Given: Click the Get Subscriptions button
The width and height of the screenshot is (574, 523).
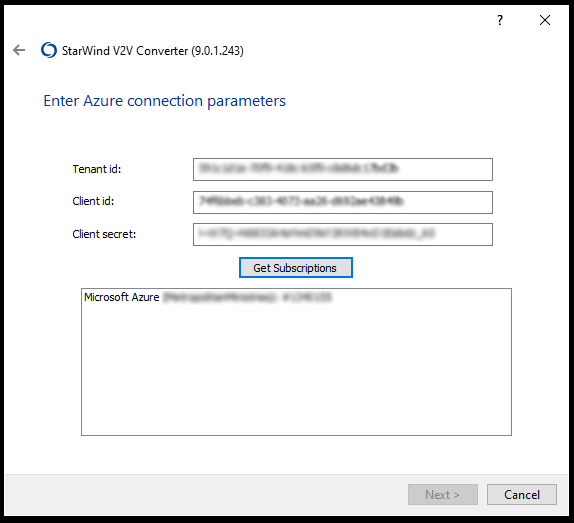Looking at the screenshot, I should pos(296,268).
